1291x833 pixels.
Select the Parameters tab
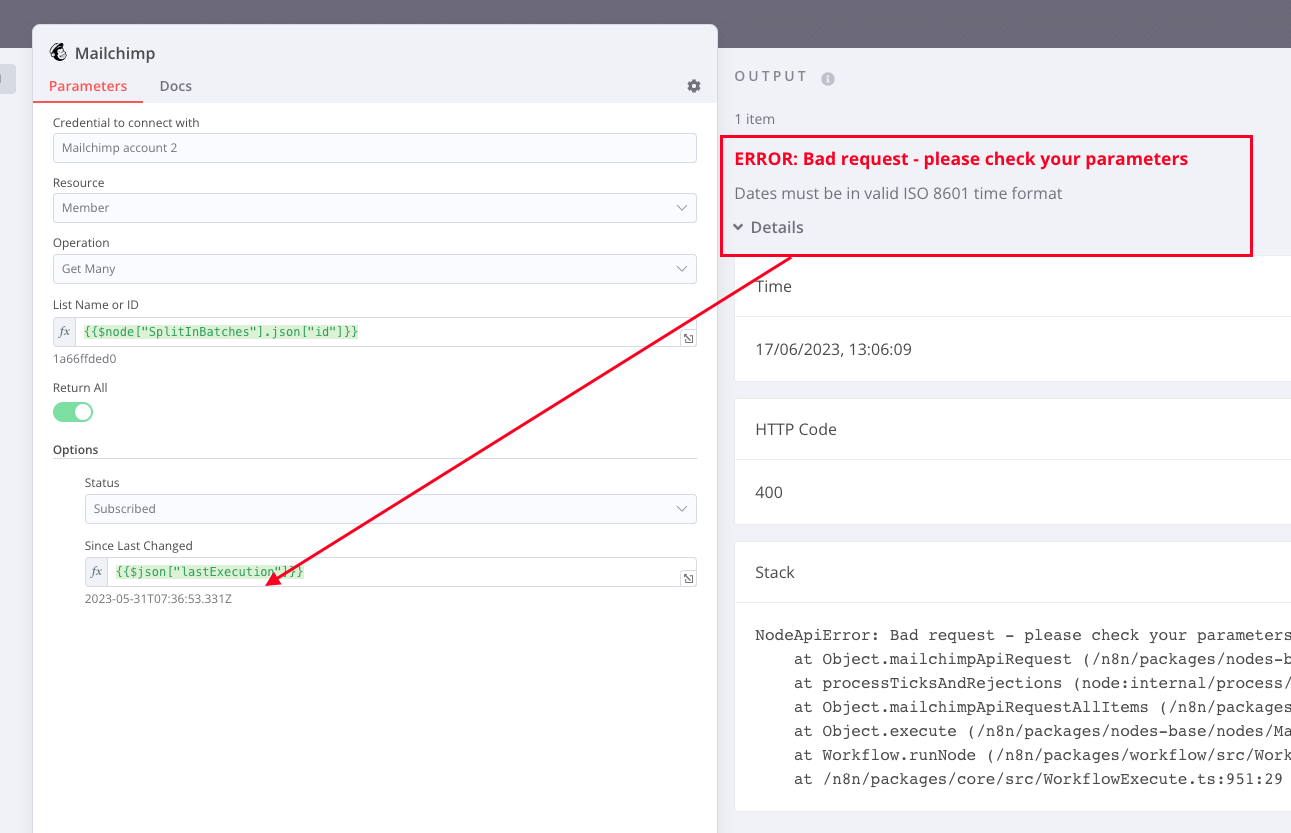point(88,86)
